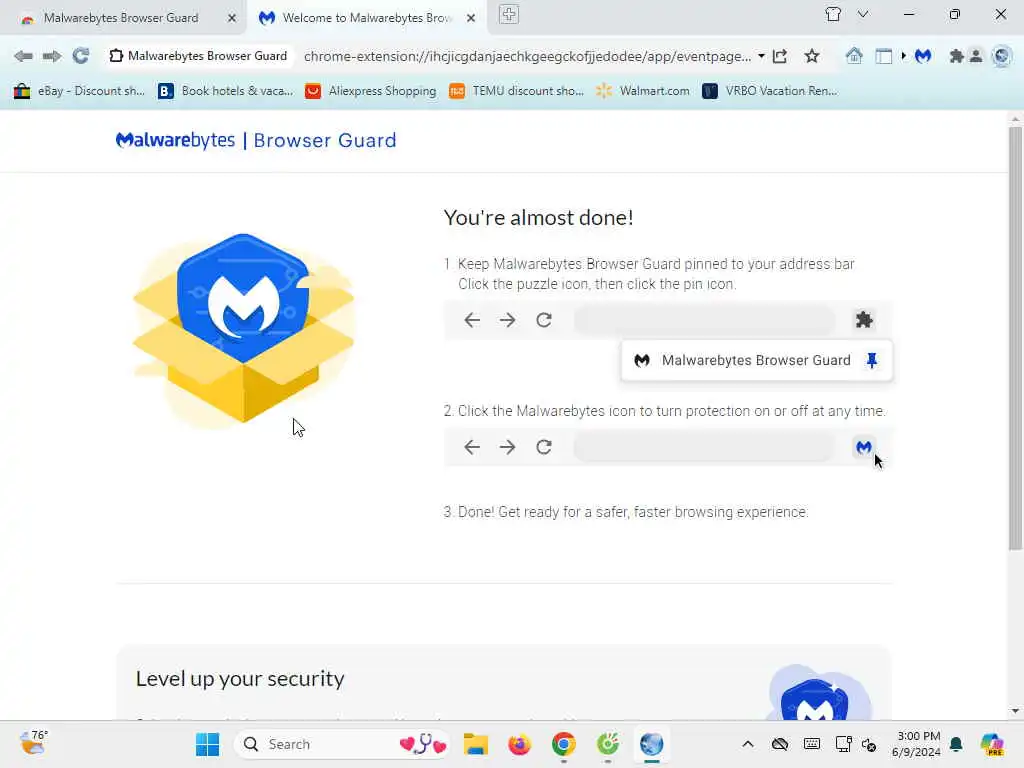Bookmark this page with the star icon
1024x768 pixels.
[812, 56]
